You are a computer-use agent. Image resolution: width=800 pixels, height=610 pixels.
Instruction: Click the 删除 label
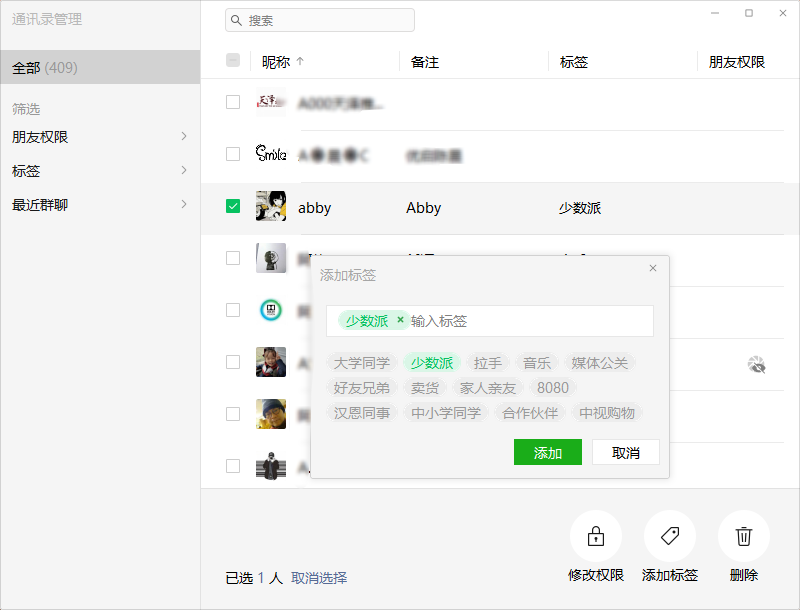tap(743, 575)
